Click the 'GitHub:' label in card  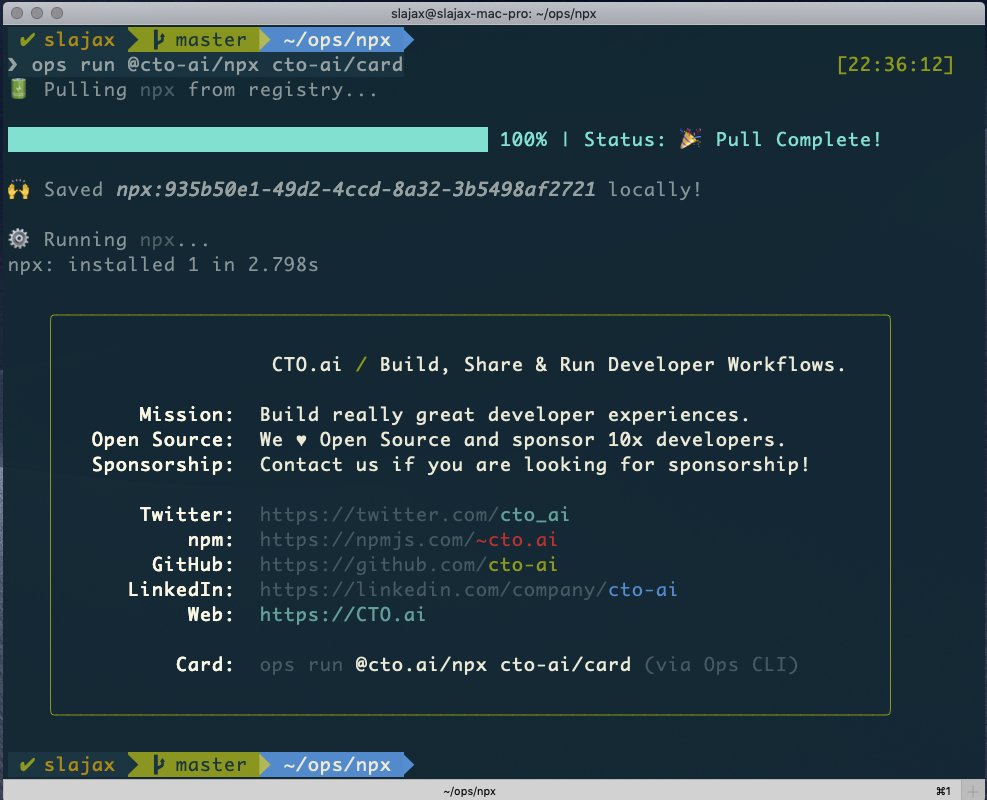click(x=193, y=565)
